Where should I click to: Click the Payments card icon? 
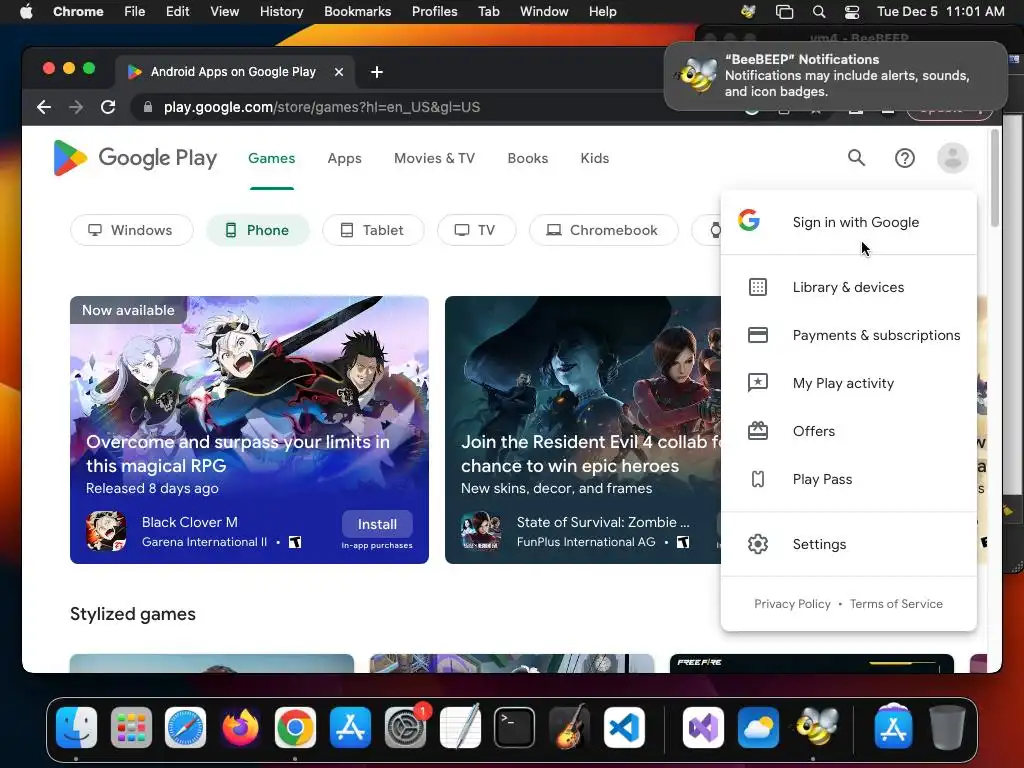[x=758, y=335]
